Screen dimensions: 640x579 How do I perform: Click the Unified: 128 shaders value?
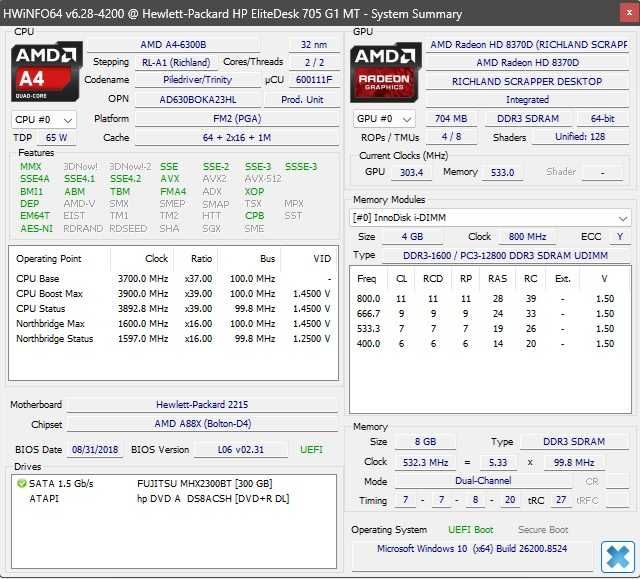[580, 137]
